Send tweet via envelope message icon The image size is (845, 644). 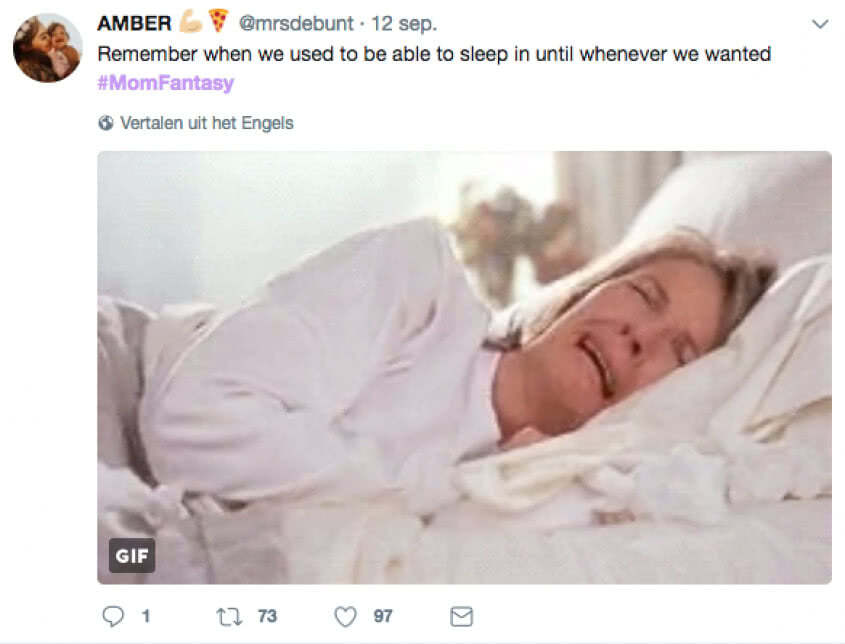tap(461, 617)
